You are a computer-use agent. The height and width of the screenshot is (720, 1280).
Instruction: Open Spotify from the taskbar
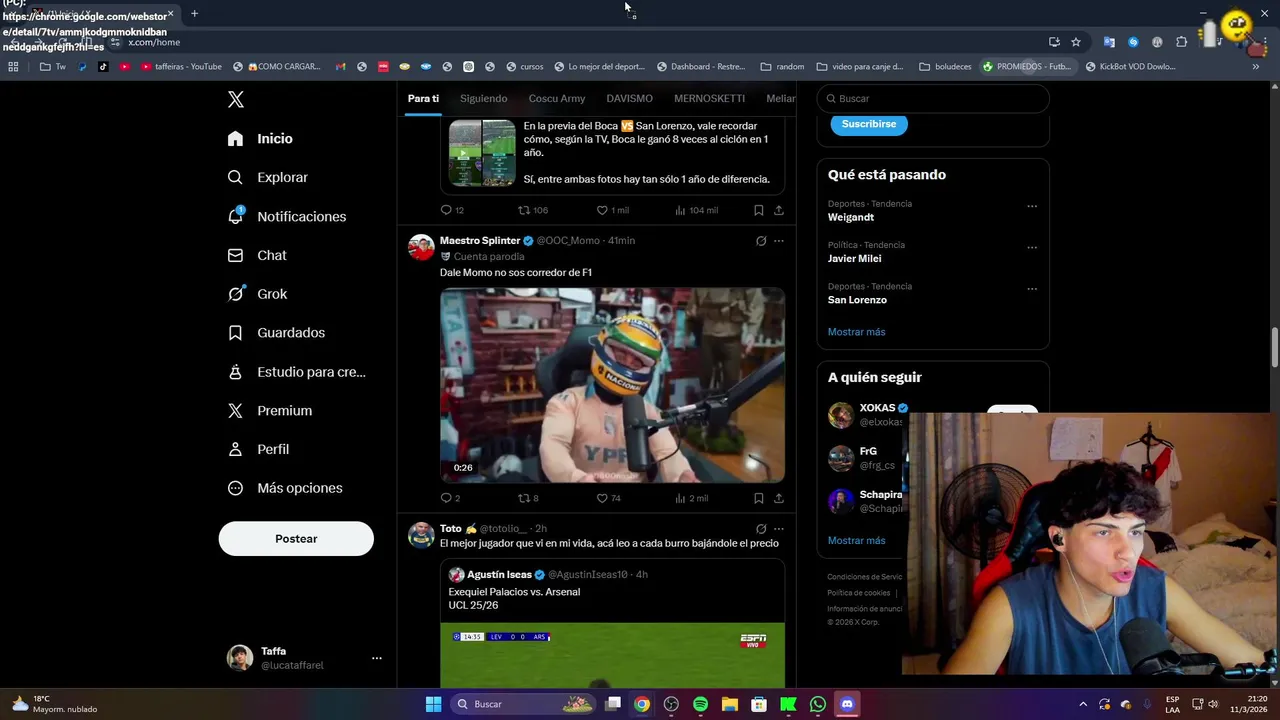click(700, 704)
